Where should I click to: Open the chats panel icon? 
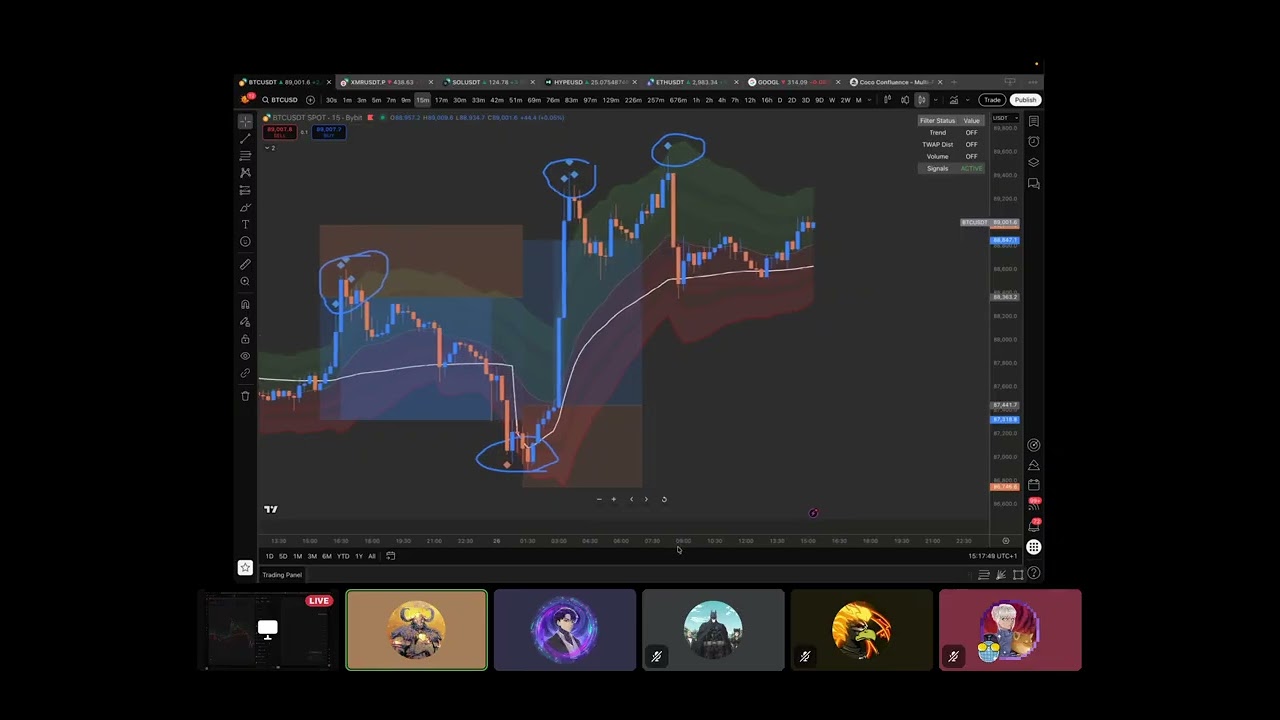[x=1034, y=184]
